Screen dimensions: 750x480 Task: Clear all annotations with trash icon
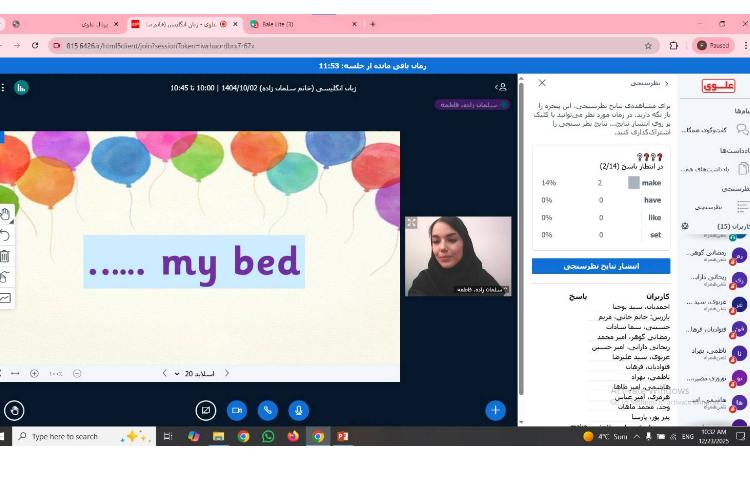tap(5, 256)
